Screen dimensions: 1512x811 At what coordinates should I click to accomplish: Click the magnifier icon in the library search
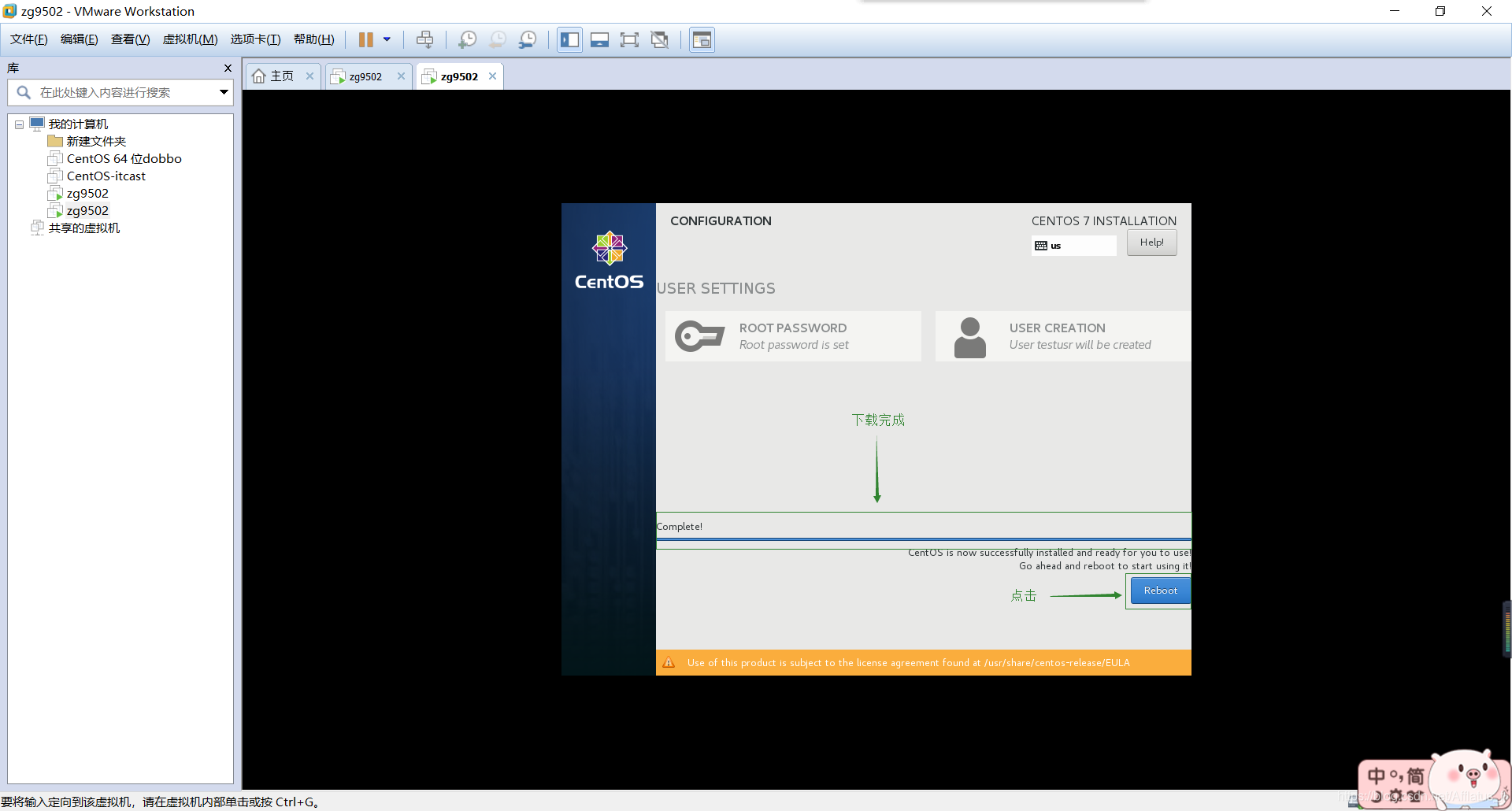(24, 93)
